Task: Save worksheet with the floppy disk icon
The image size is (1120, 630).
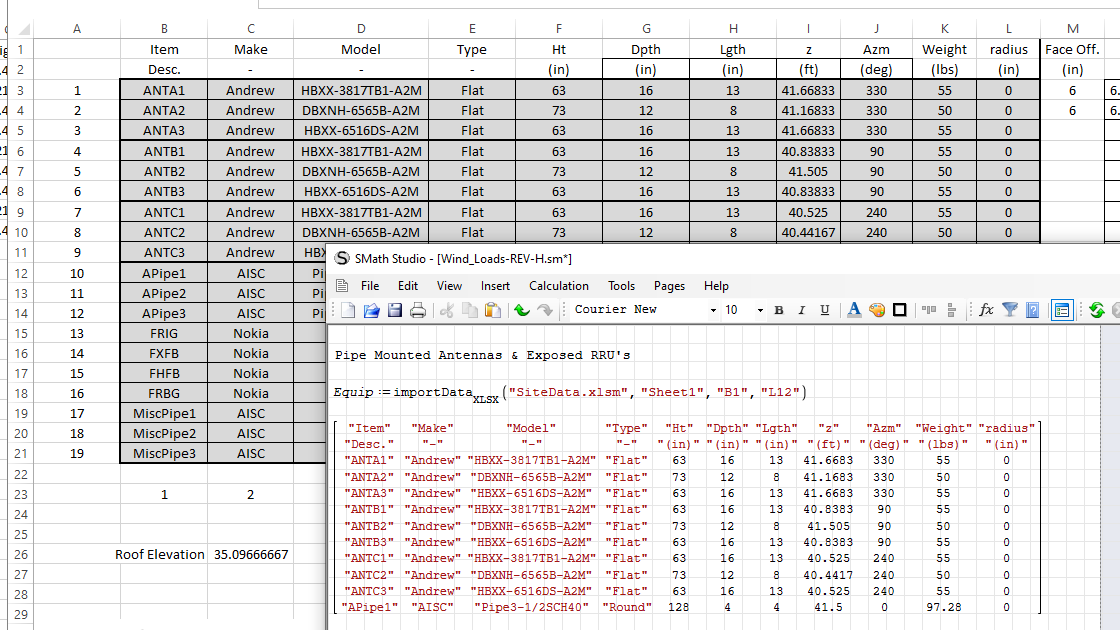Action: (395, 310)
